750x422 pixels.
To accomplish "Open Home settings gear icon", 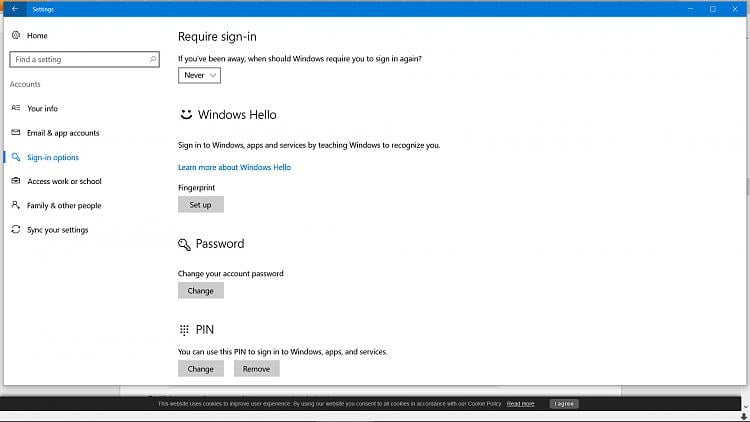I will pyautogui.click(x=16, y=35).
